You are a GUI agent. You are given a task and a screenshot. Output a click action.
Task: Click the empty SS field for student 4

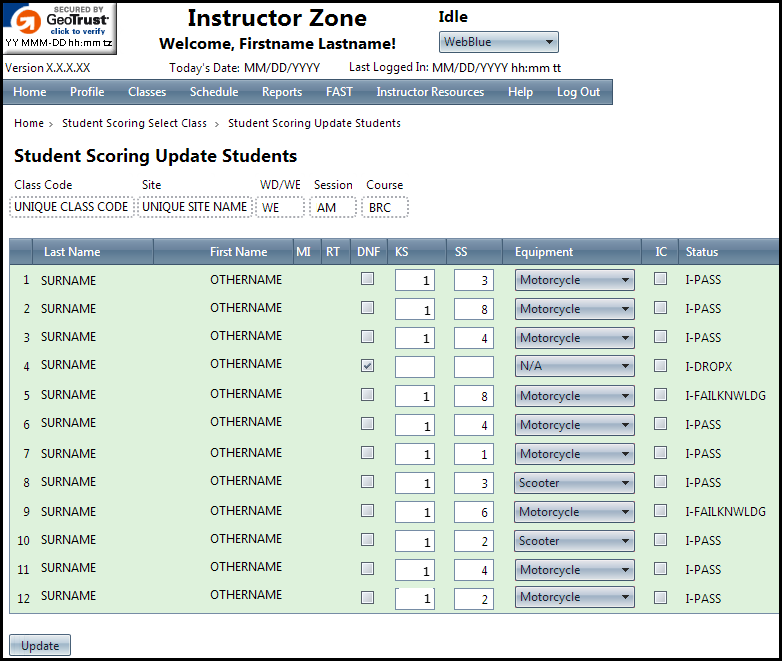coord(474,367)
